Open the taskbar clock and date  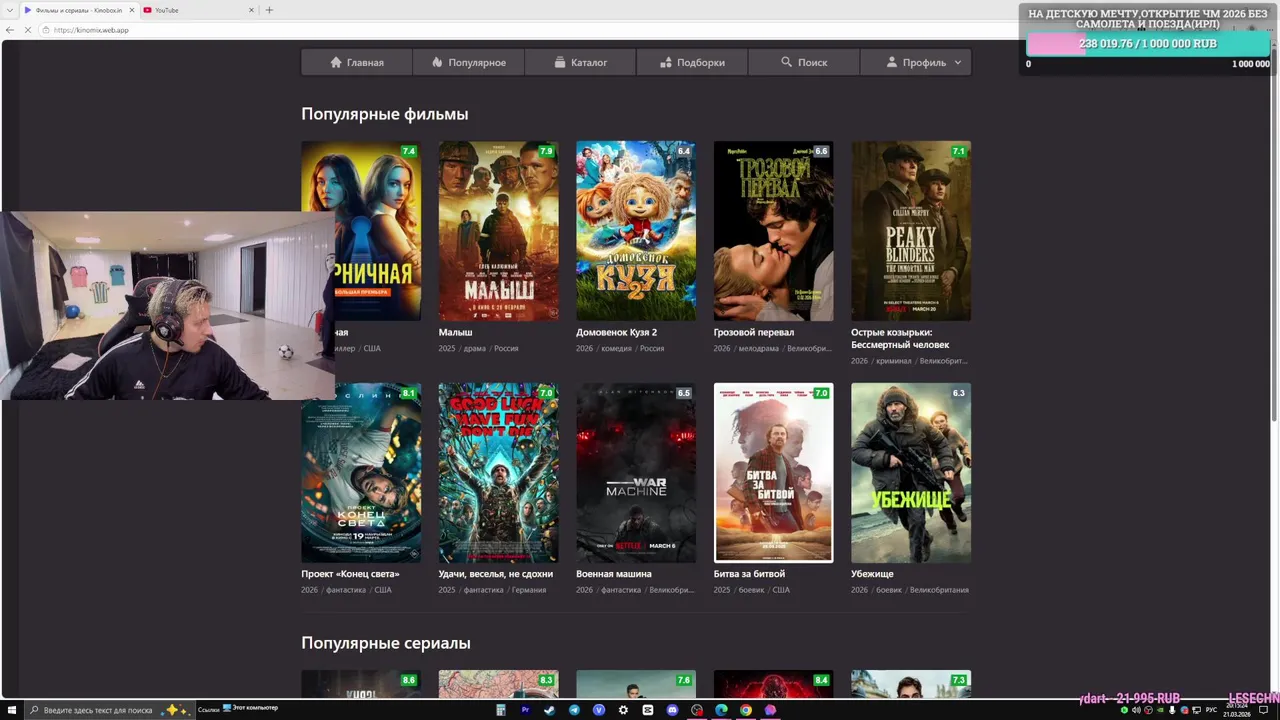[1237, 710]
